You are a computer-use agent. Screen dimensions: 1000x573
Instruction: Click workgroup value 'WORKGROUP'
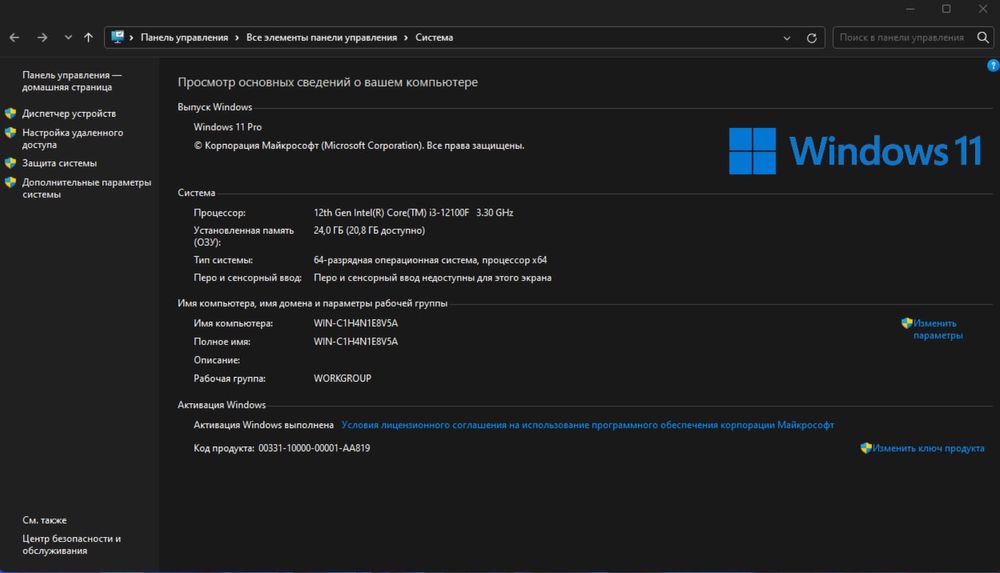342,378
